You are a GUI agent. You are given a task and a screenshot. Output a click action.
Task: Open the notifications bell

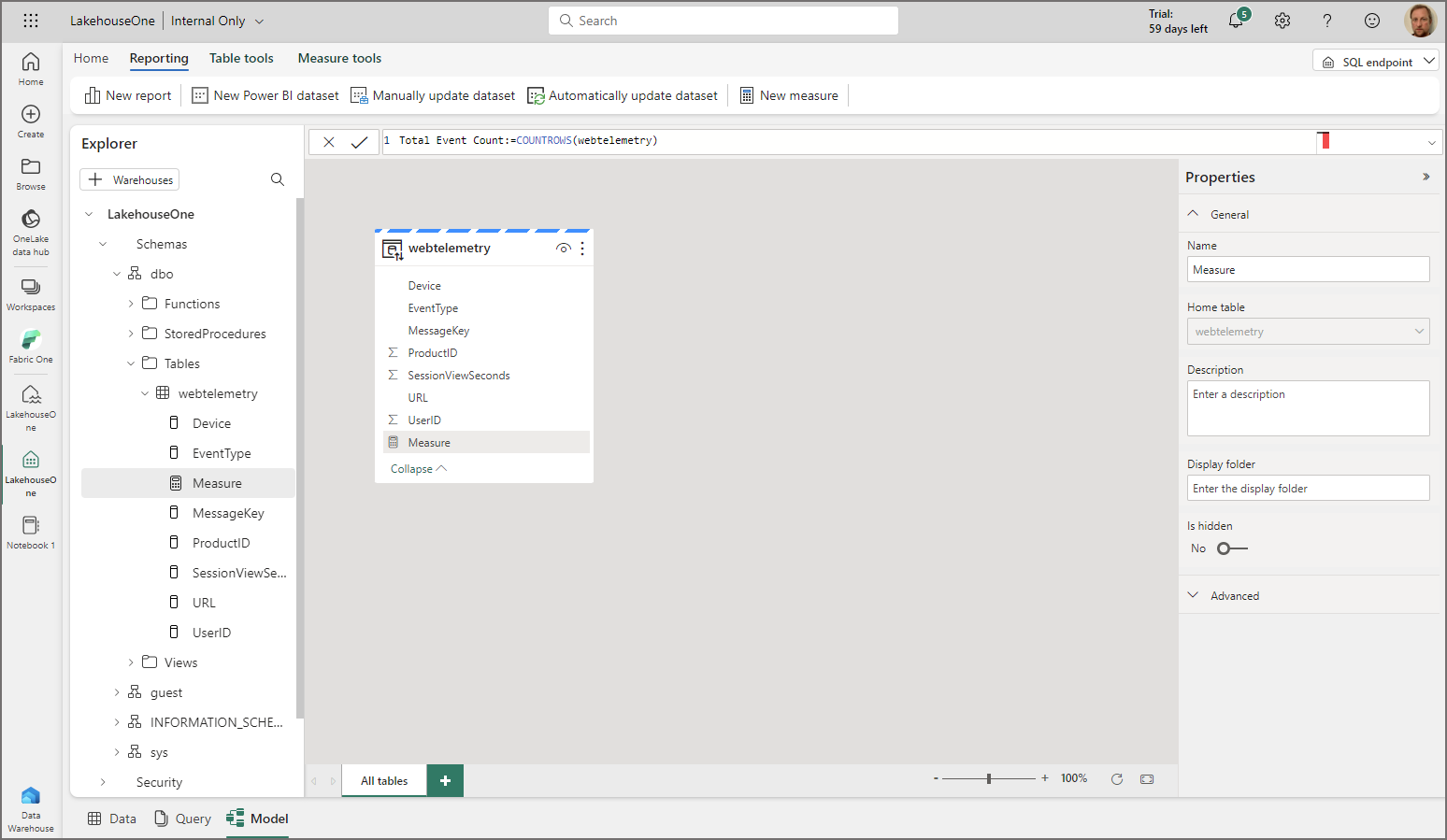coord(1236,20)
